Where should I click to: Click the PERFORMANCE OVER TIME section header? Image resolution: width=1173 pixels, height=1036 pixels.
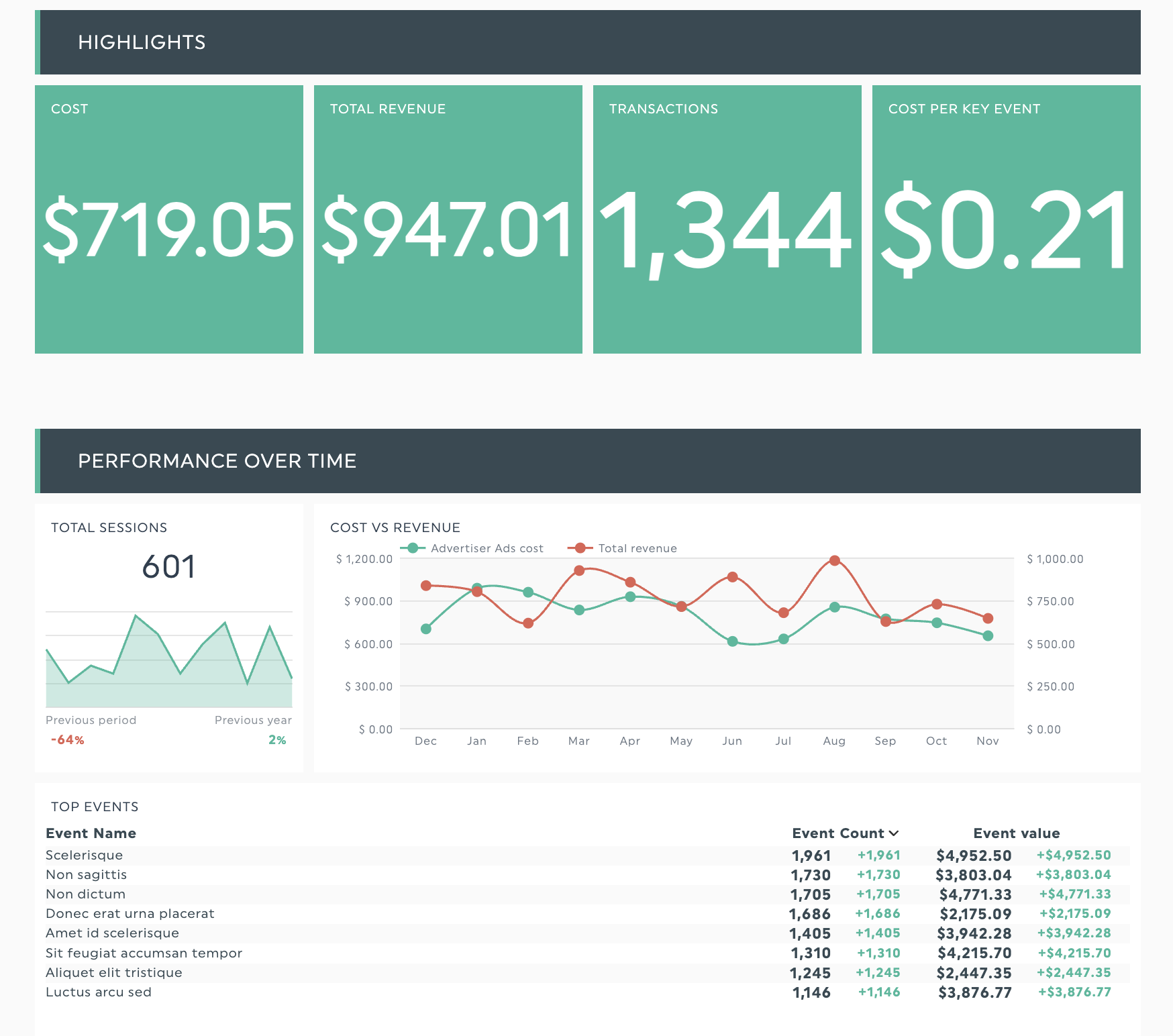[217, 461]
